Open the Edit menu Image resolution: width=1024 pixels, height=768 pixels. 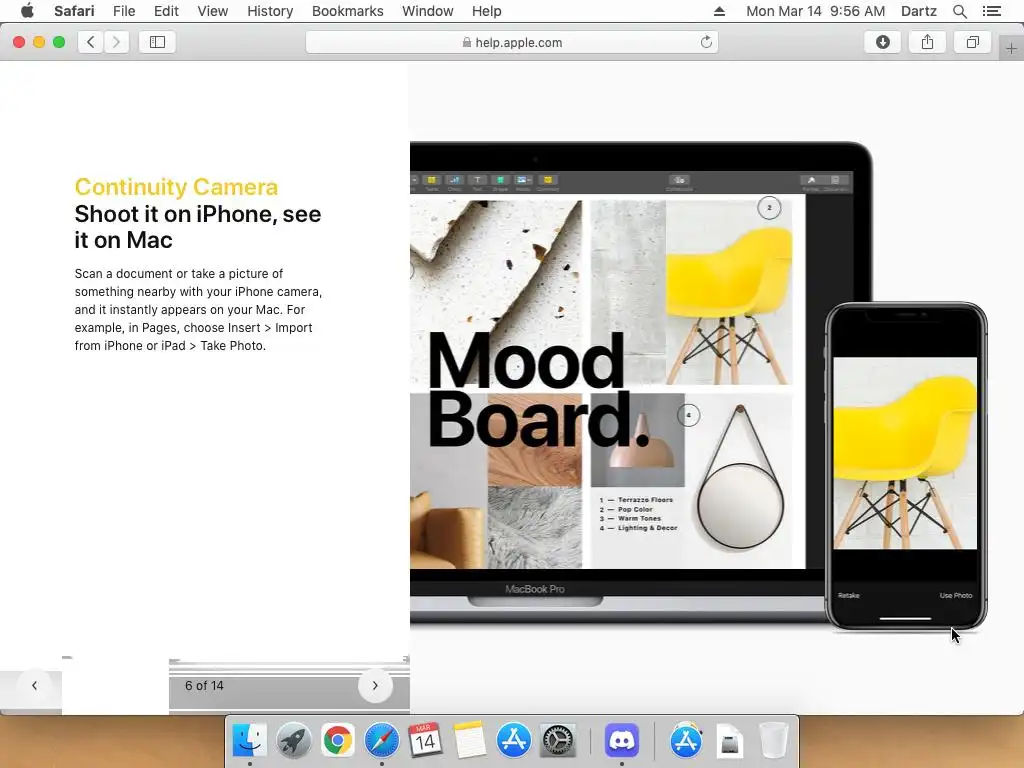[x=166, y=11]
